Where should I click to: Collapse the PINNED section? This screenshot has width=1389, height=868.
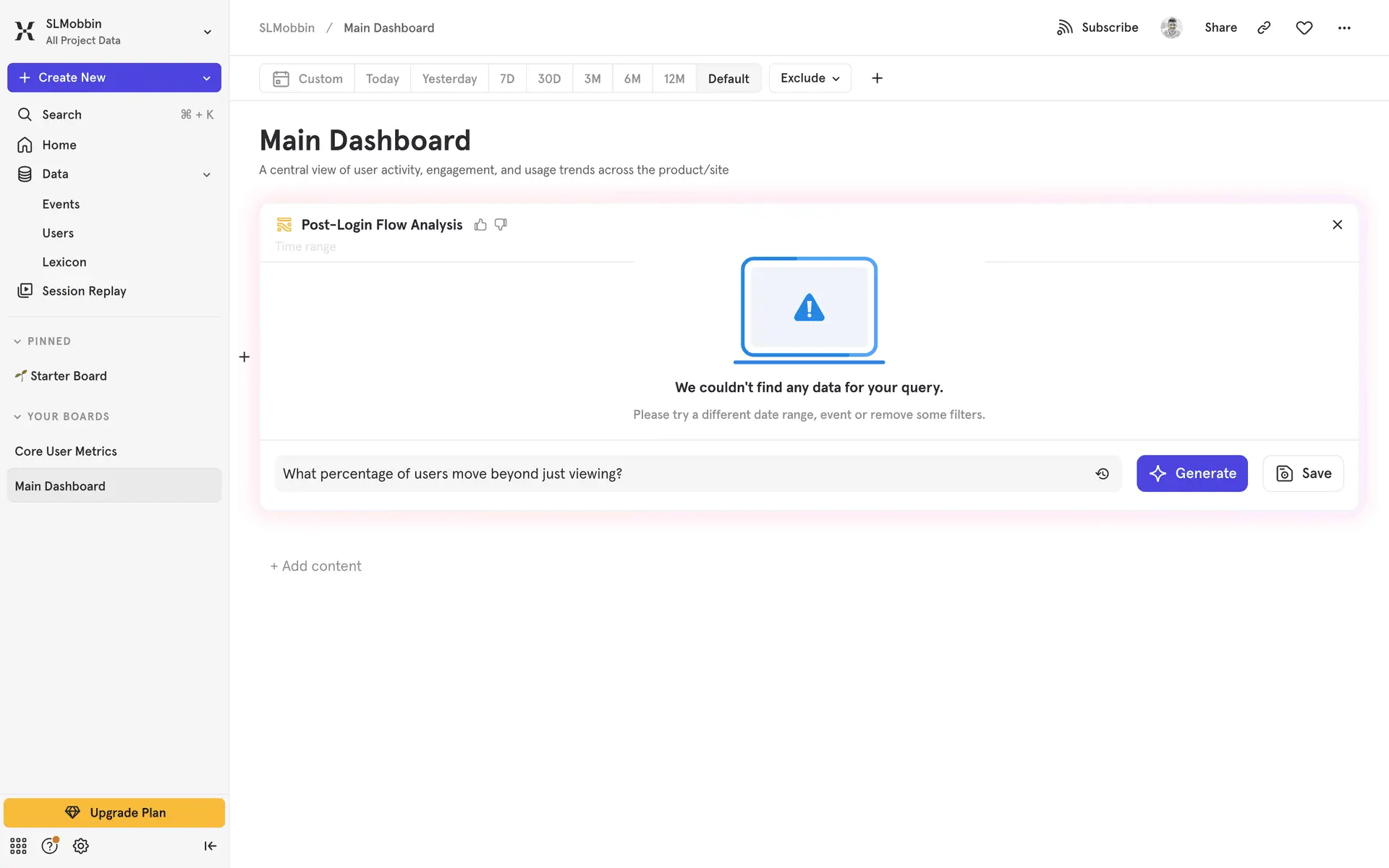pos(17,341)
